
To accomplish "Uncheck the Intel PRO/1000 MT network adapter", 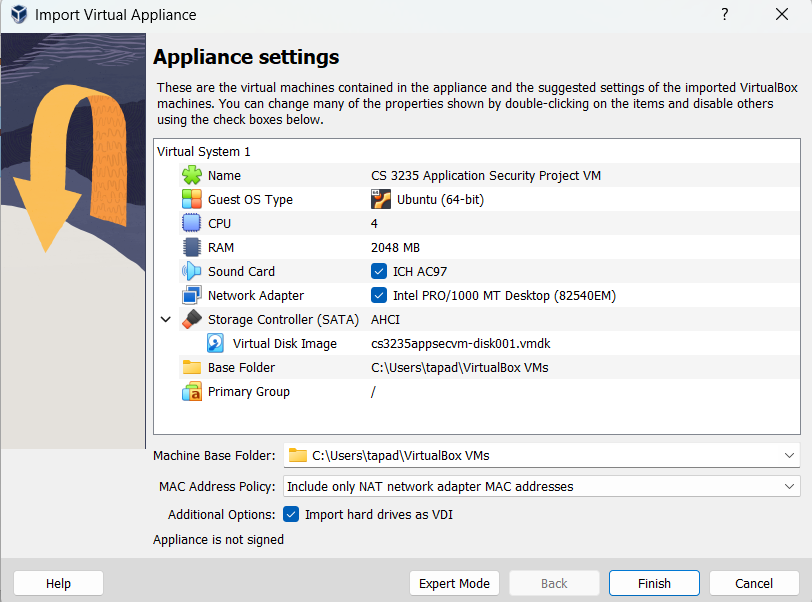I will pos(379,295).
